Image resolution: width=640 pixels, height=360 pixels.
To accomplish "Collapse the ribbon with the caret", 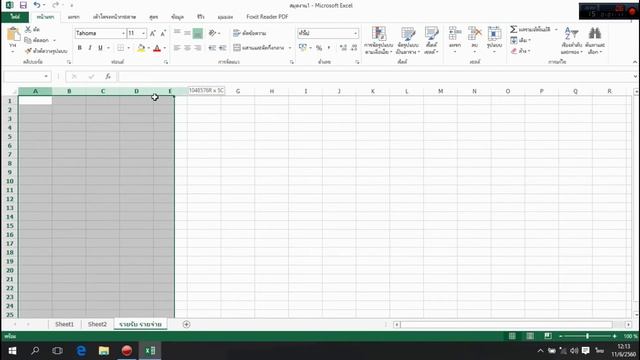I will pyautogui.click(x=635, y=62).
